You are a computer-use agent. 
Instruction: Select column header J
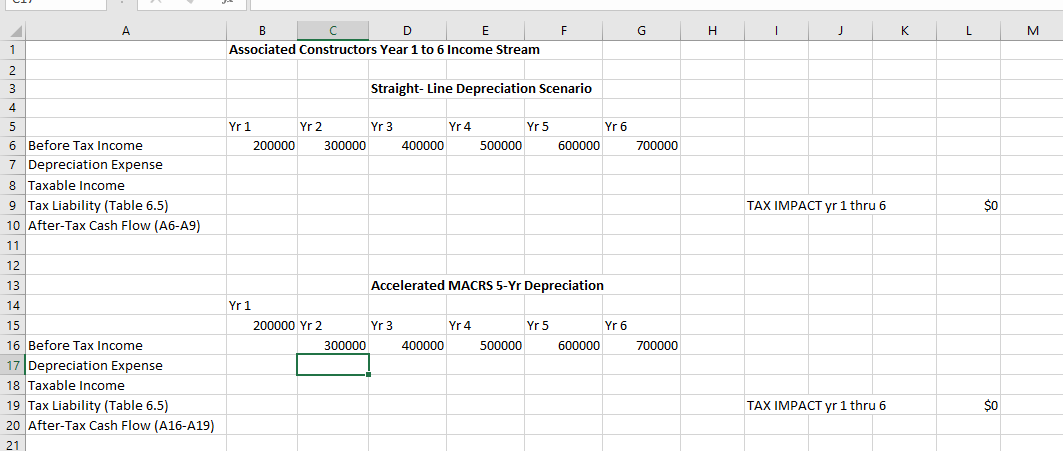click(840, 30)
